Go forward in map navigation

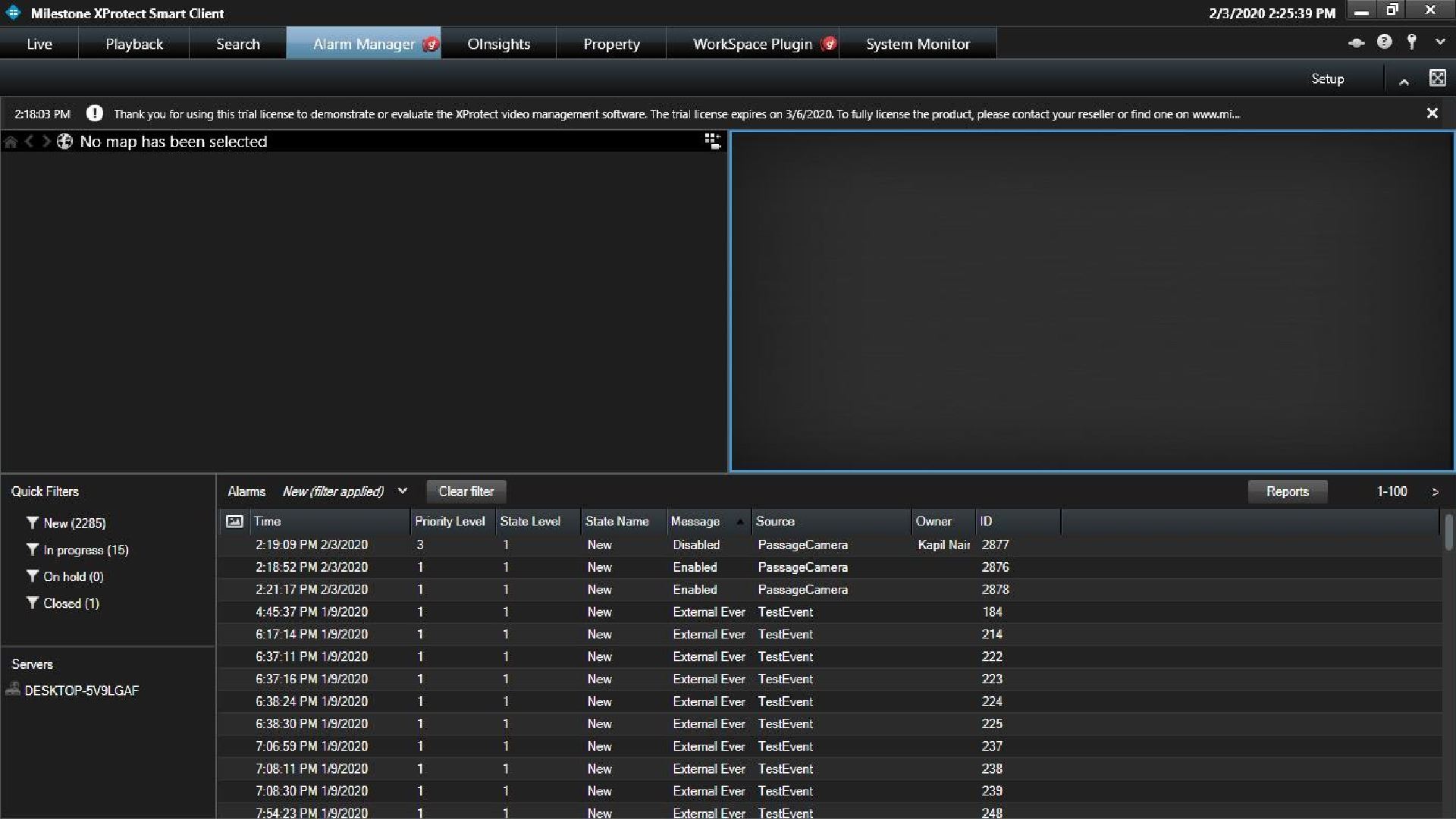pos(46,142)
